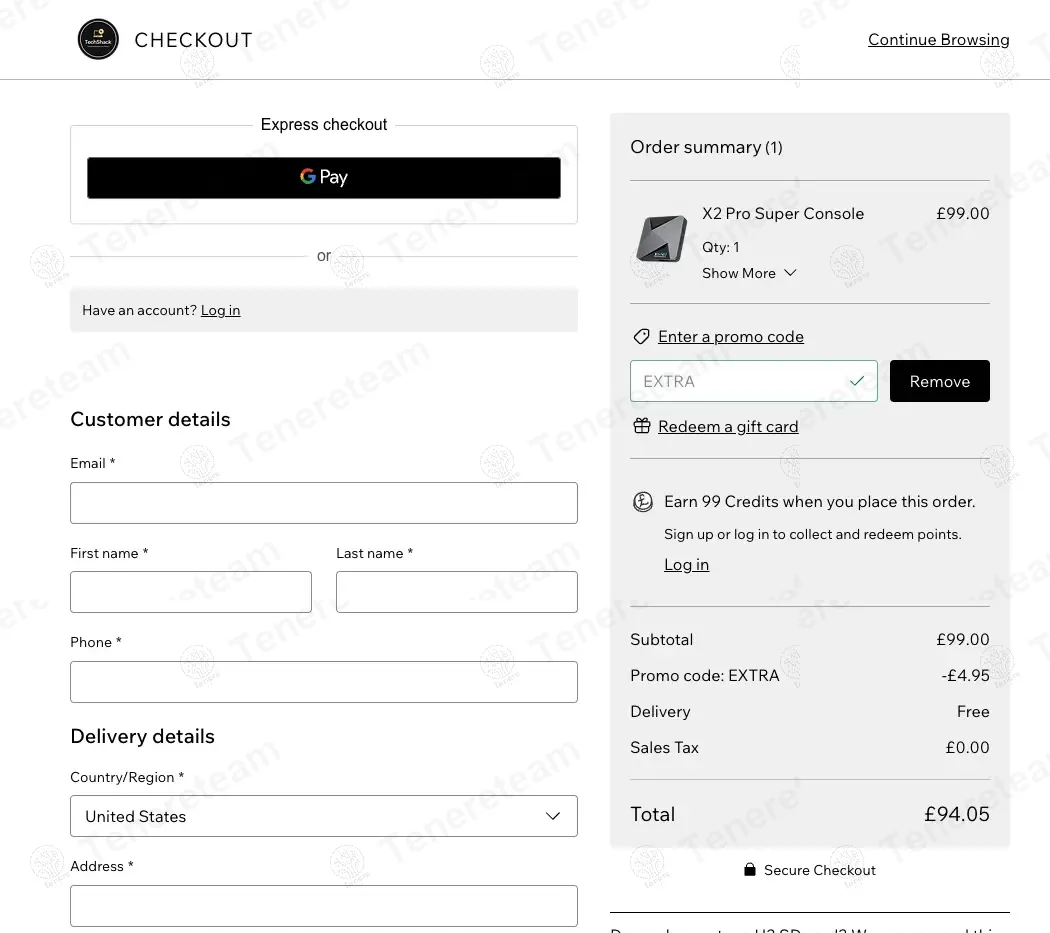
Task: Select the Last name field
Action: click(457, 592)
